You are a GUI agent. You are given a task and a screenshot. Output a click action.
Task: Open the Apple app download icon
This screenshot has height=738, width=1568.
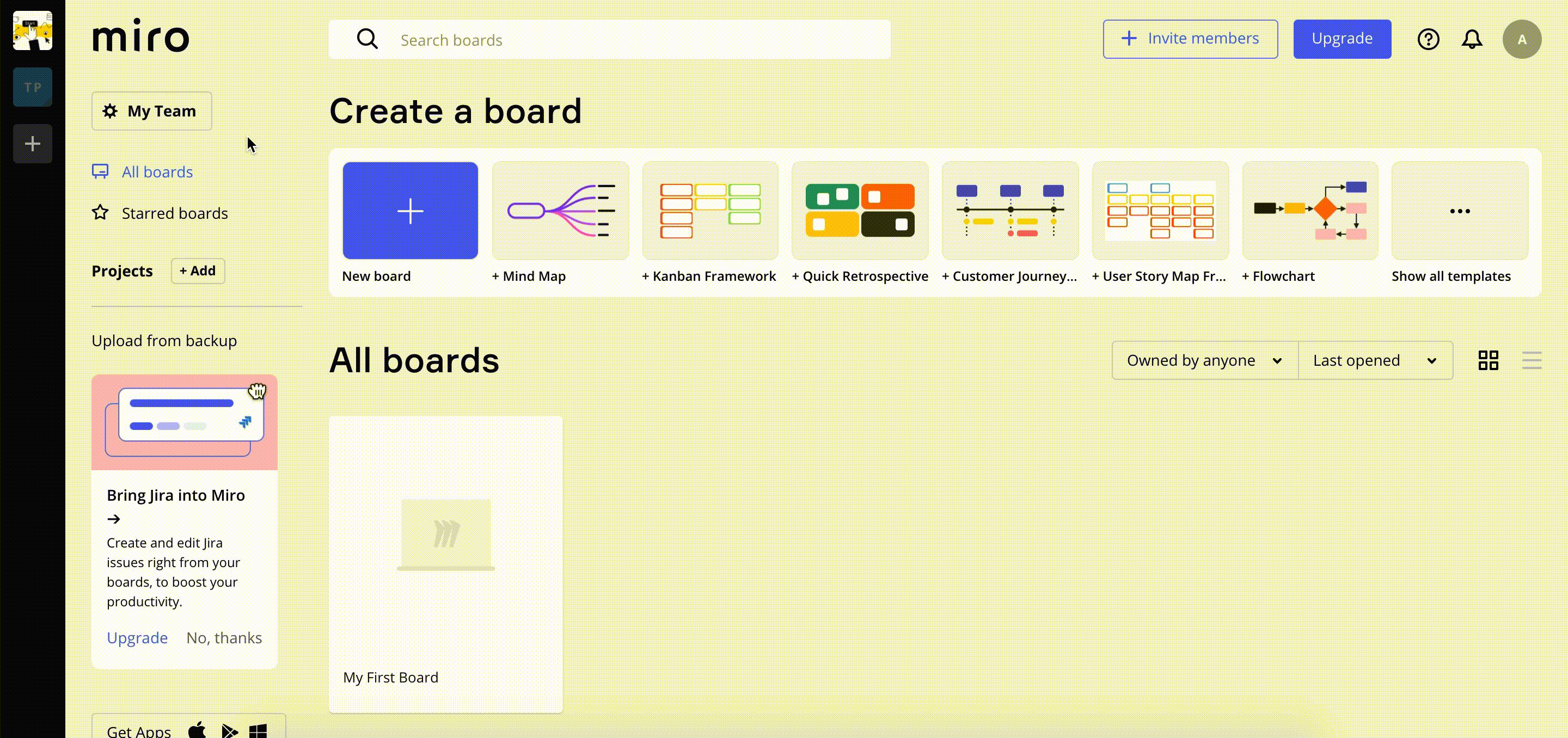197,729
